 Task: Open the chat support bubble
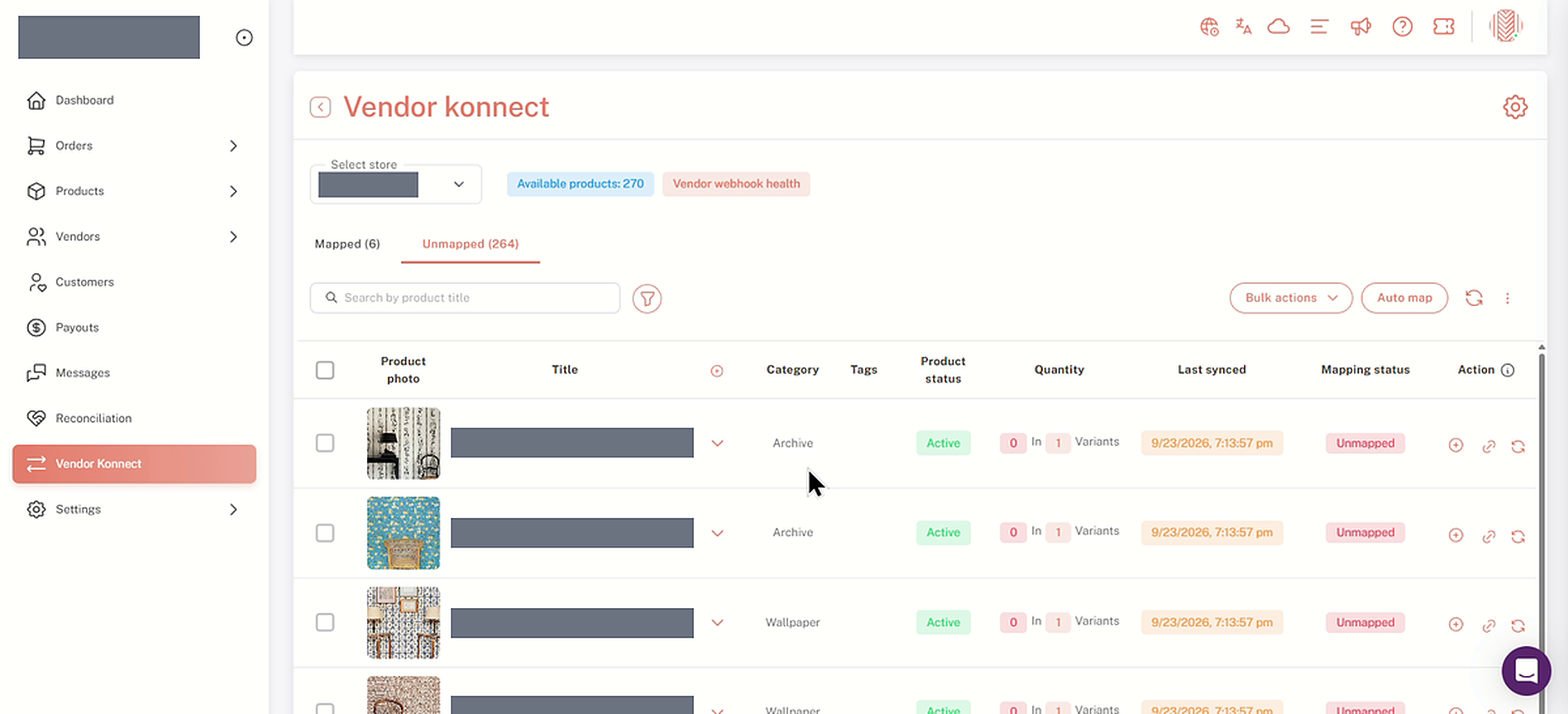coord(1527,671)
